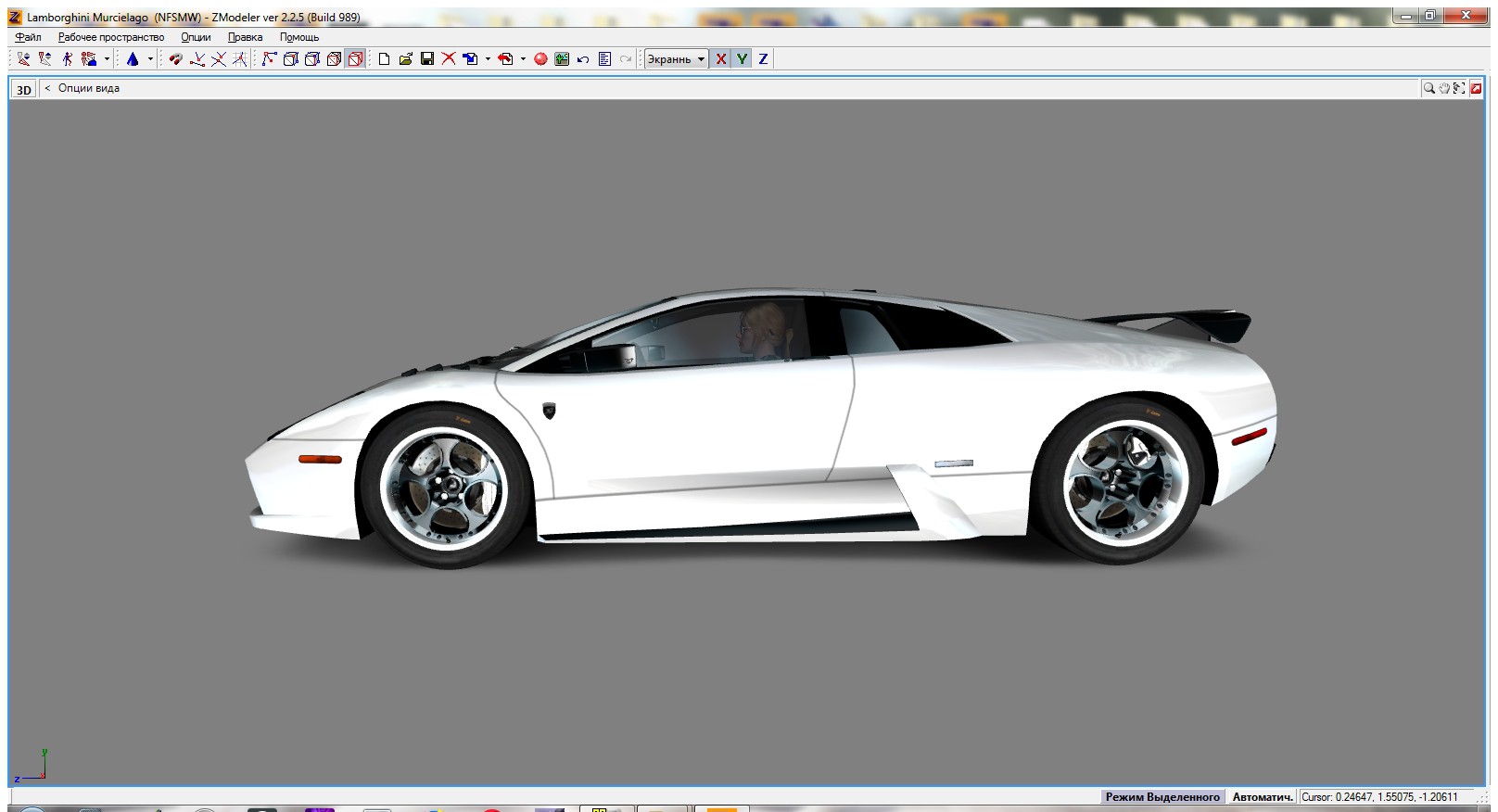Click the red sphere icon in toolbar
The width and height of the screenshot is (1498, 812).
[x=540, y=59]
